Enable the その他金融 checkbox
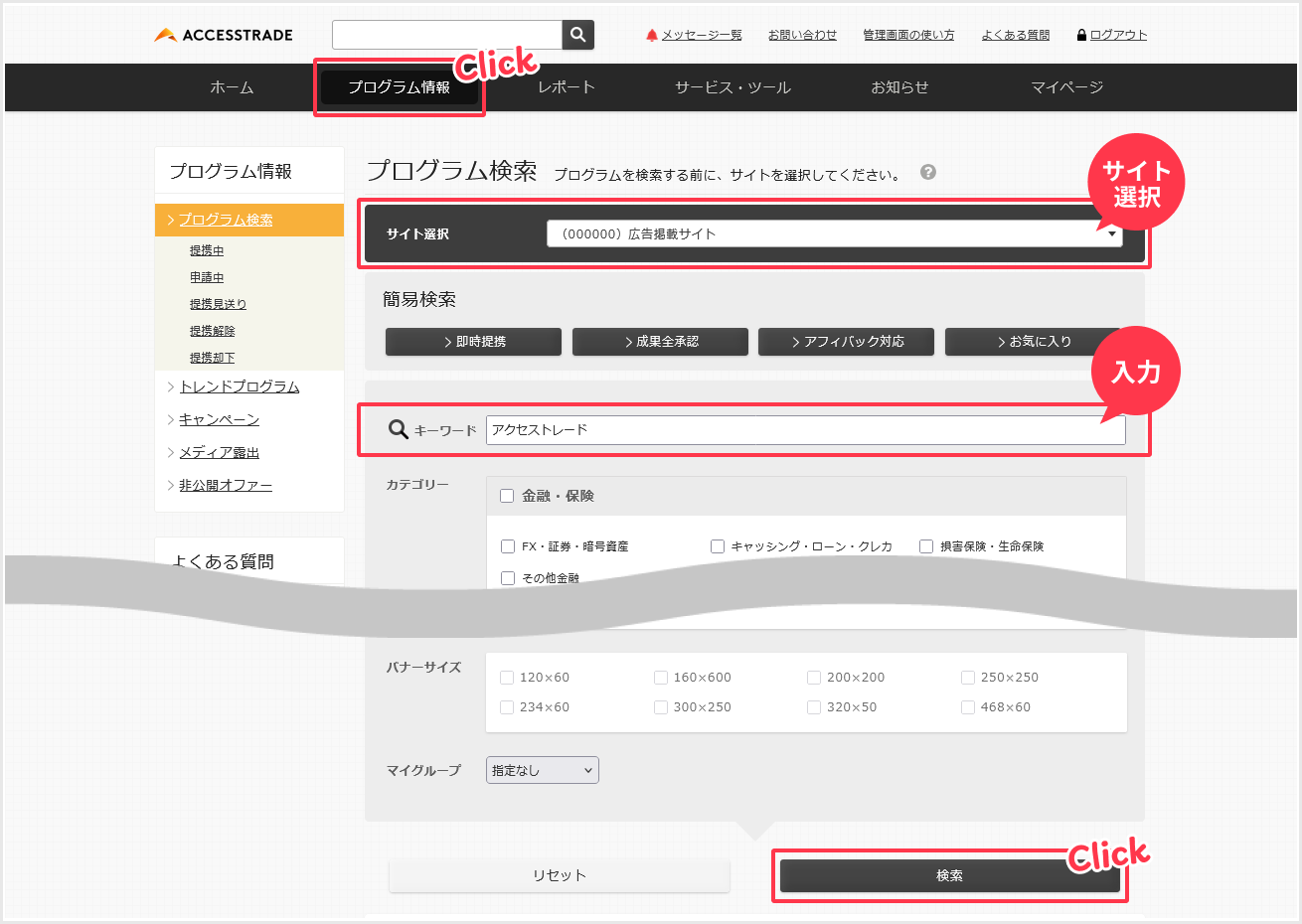 [x=508, y=578]
